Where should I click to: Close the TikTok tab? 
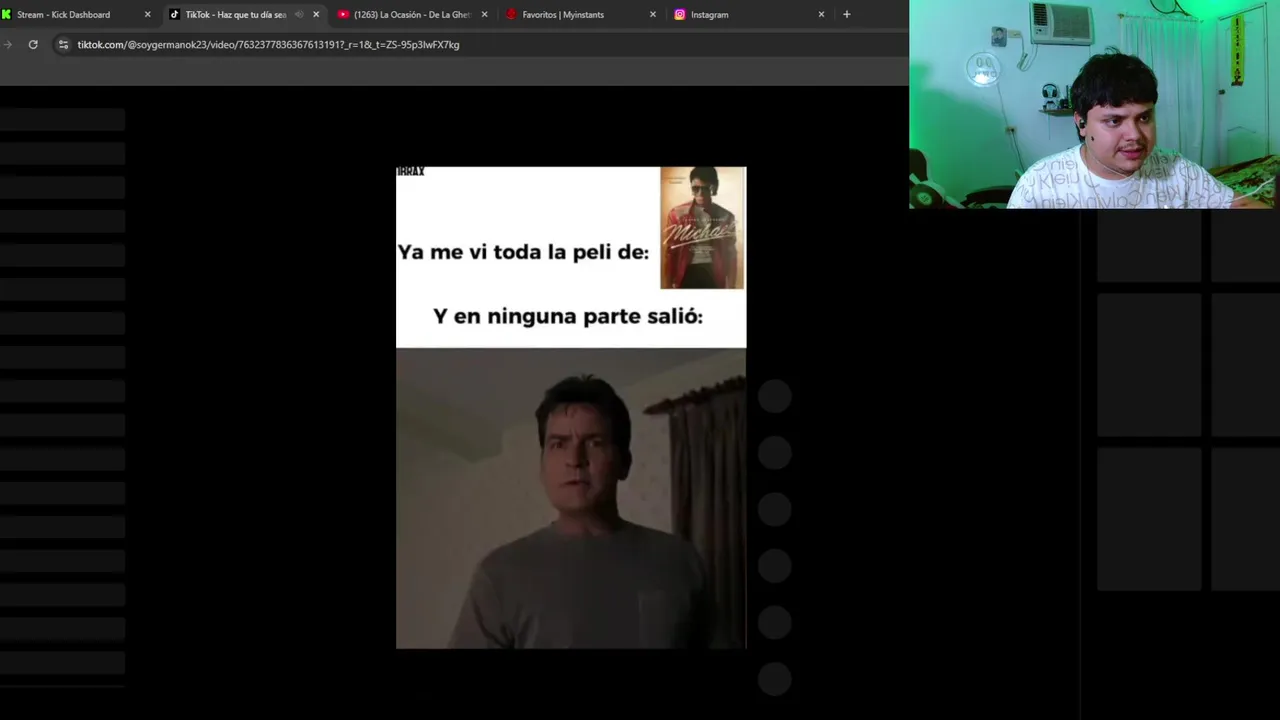point(316,15)
